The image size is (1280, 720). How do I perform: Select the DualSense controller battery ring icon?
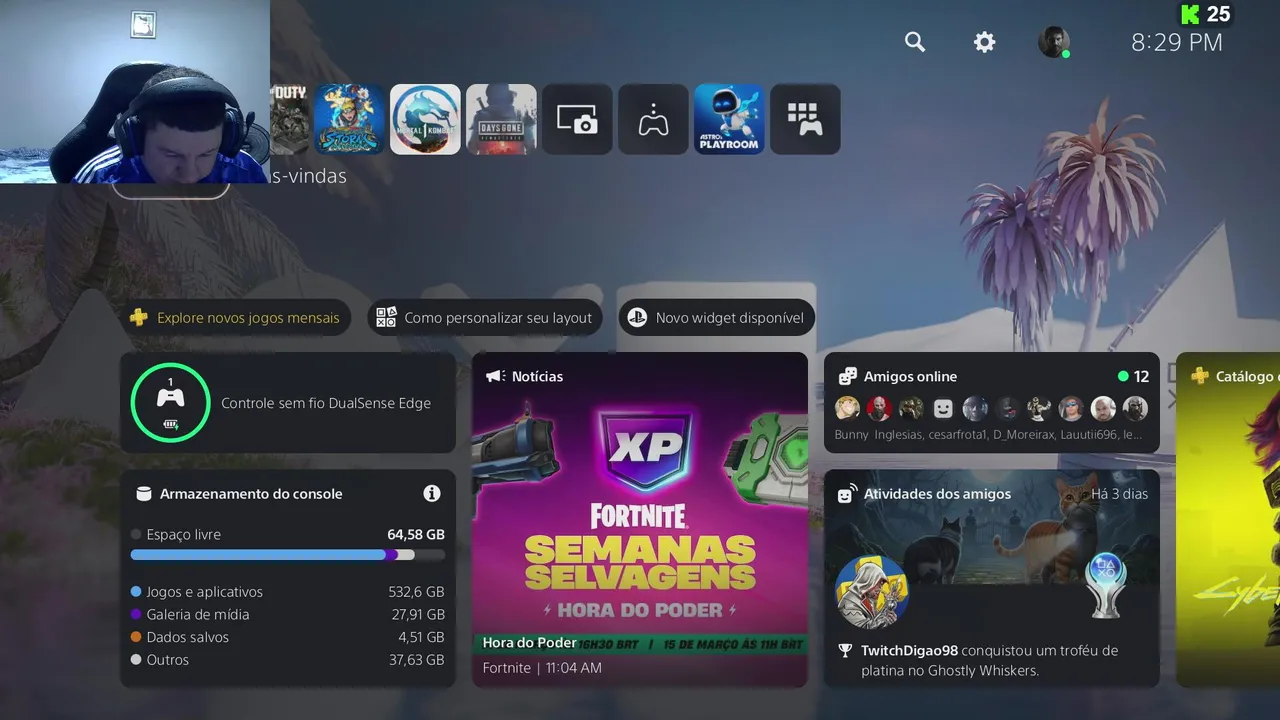click(x=170, y=402)
